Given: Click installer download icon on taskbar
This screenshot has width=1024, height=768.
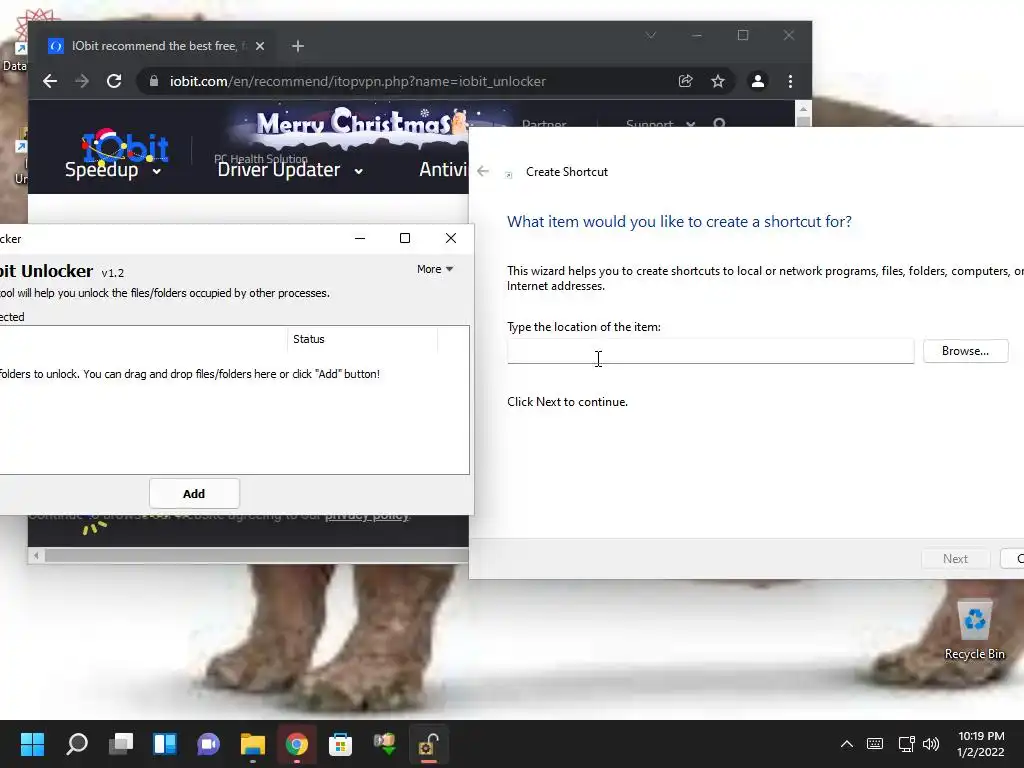Looking at the screenshot, I should point(385,744).
